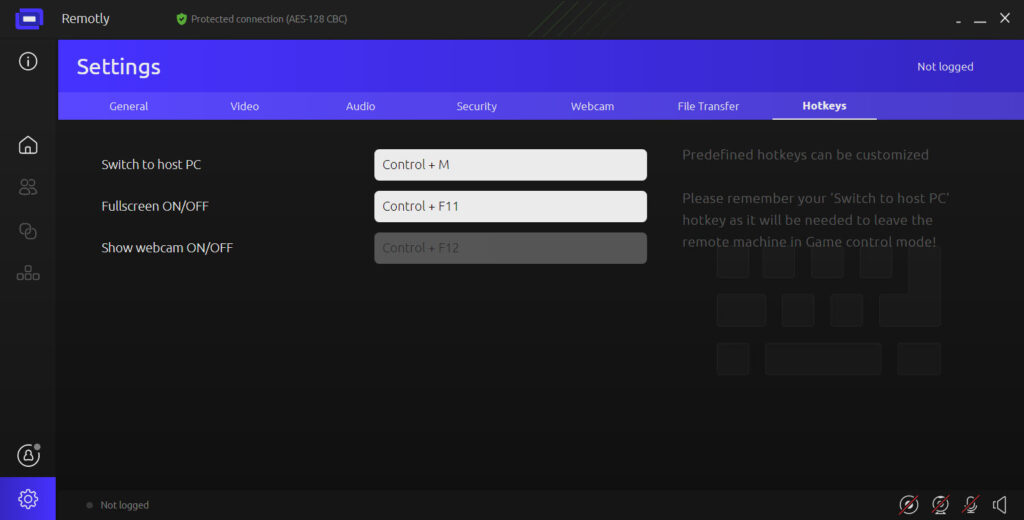Open the contacts (people) sidebar icon
Image resolution: width=1024 pixels, height=520 pixels.
coord(28,187)
